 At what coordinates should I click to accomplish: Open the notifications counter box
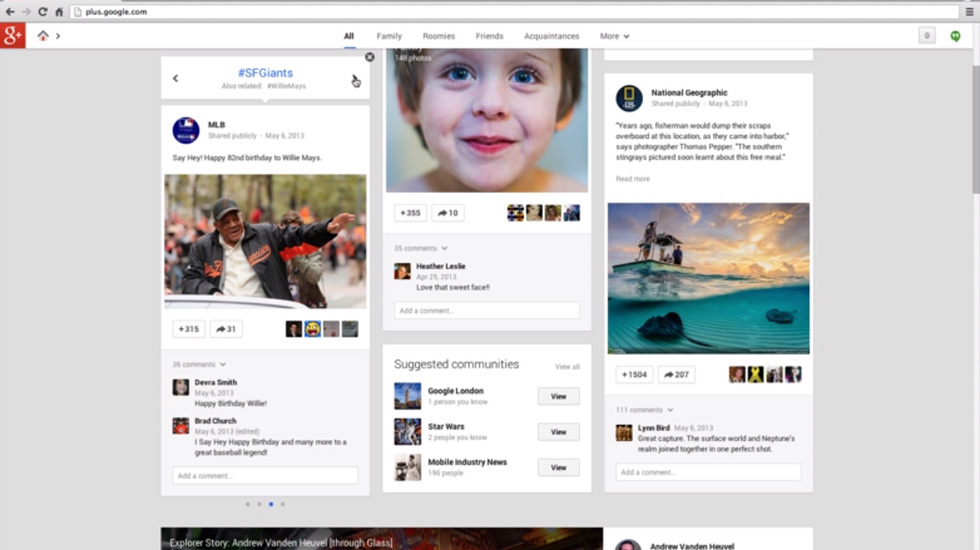927,36
